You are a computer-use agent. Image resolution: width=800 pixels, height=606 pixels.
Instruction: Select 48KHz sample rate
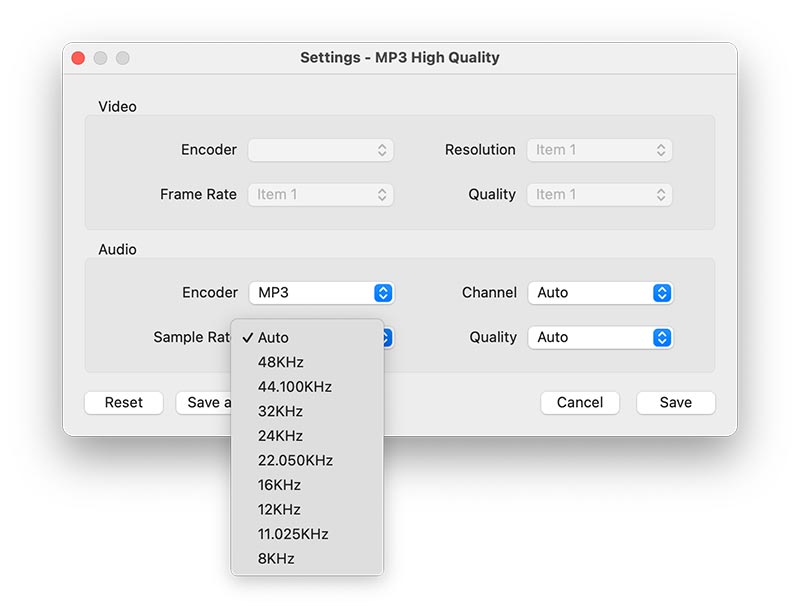tap(283, 362)
